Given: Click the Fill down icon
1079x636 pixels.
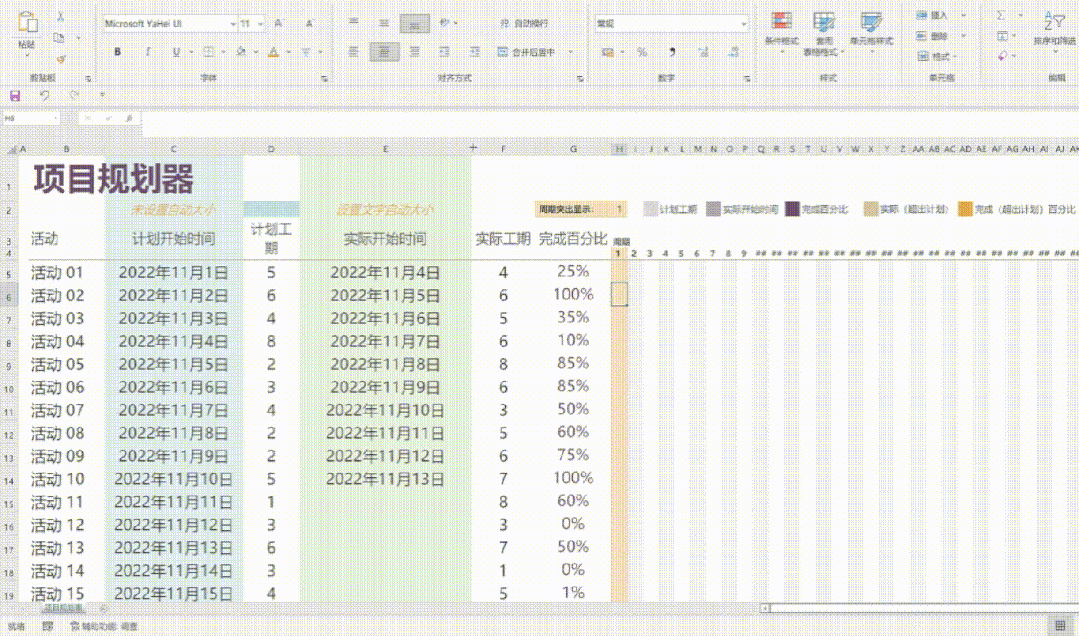Looking at the screenshot, I should tap(1003, 36).
